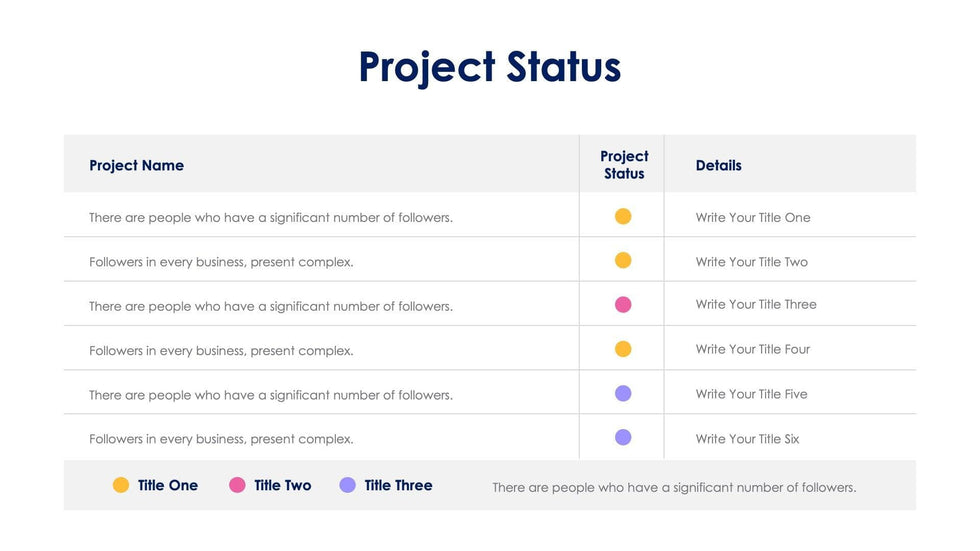Select the yellow status dot beside Title Two
This screenshot has width=980, height=551.
click(x=623, y=260)
